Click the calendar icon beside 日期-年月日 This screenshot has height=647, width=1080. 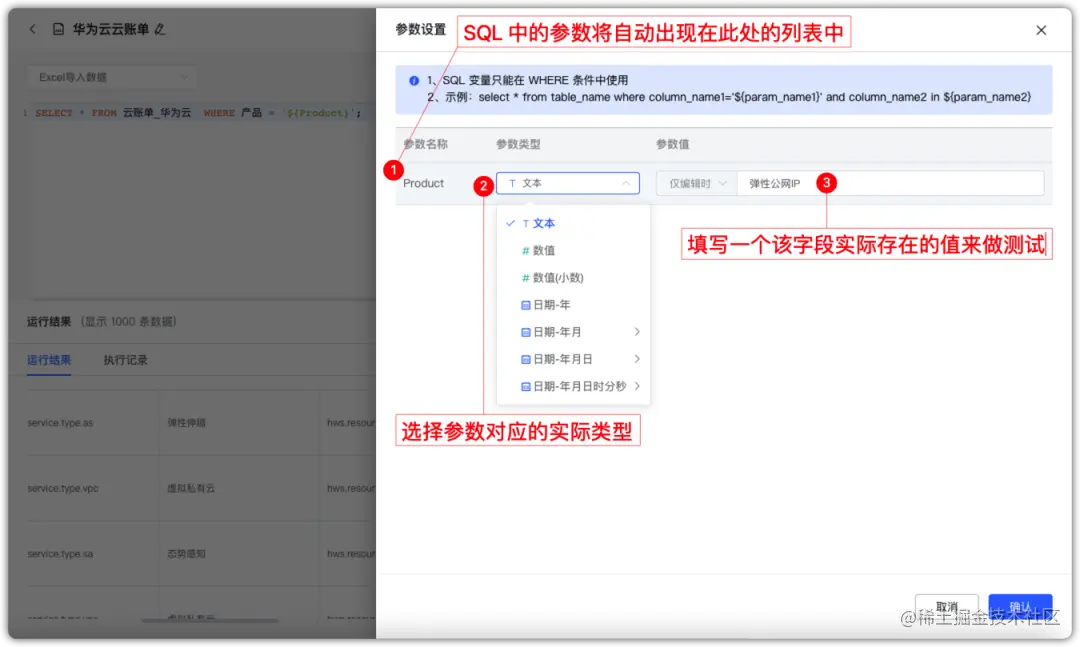pyautogui.click(x=526, y=360)
